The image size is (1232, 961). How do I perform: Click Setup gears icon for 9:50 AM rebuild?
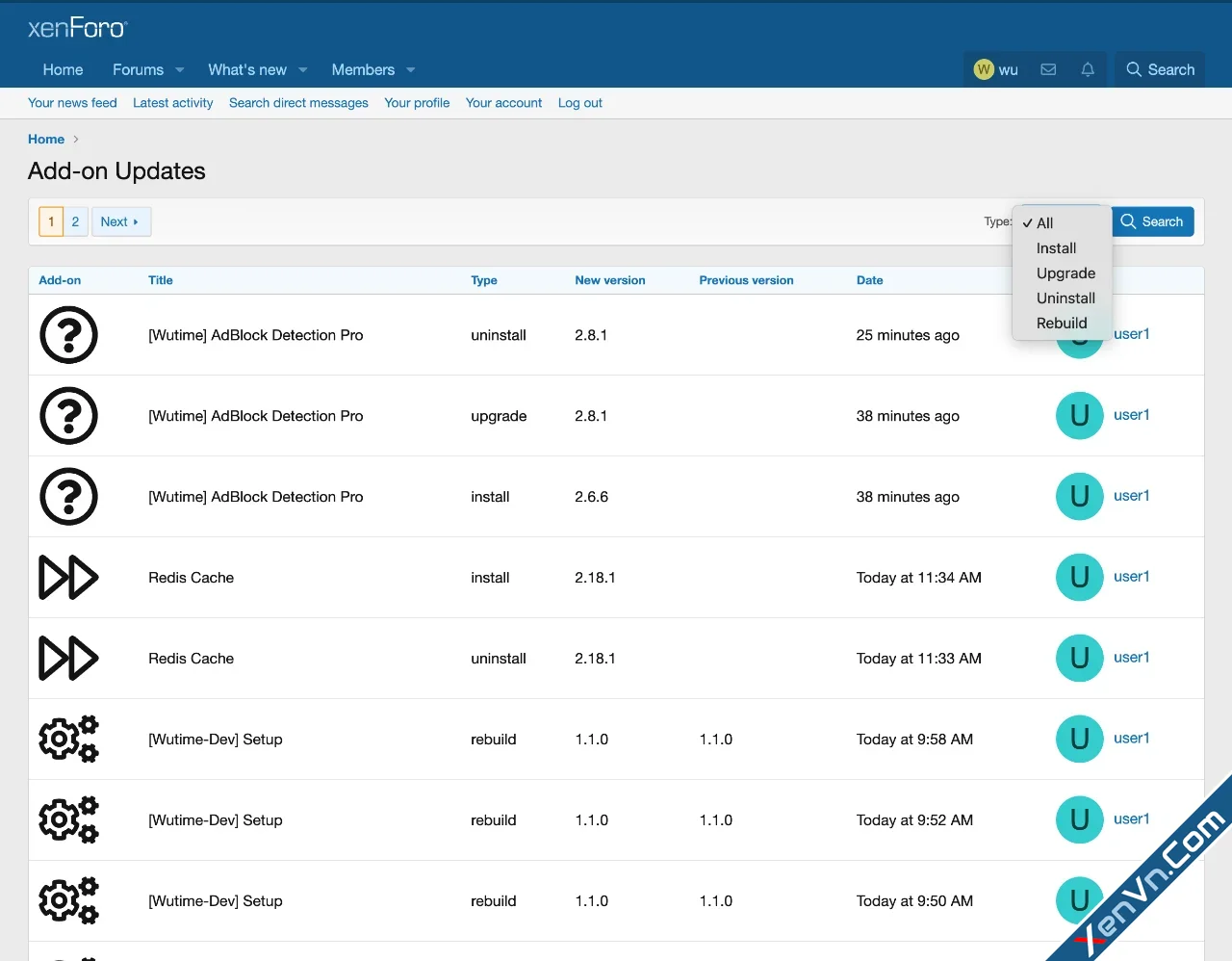pos(68,901)
